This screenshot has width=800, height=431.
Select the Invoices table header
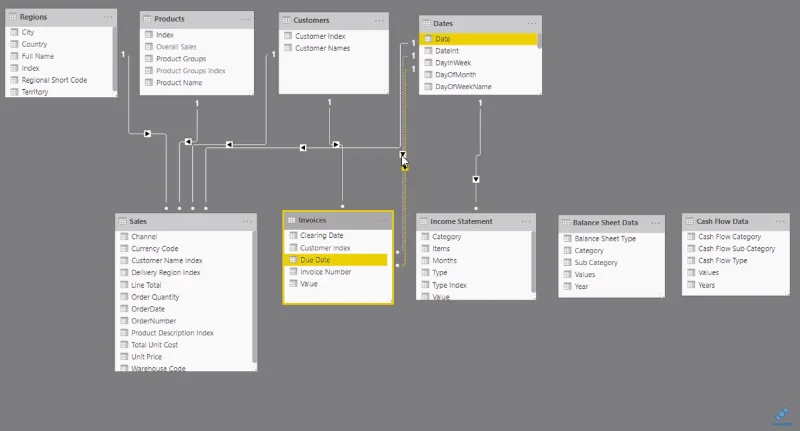[x=338, y=220]
